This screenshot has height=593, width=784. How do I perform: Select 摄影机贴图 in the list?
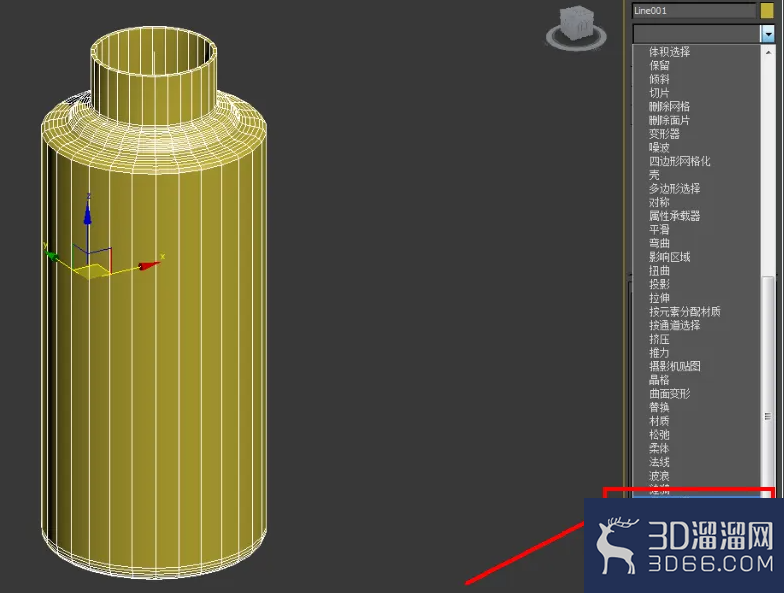click(674, 366)
